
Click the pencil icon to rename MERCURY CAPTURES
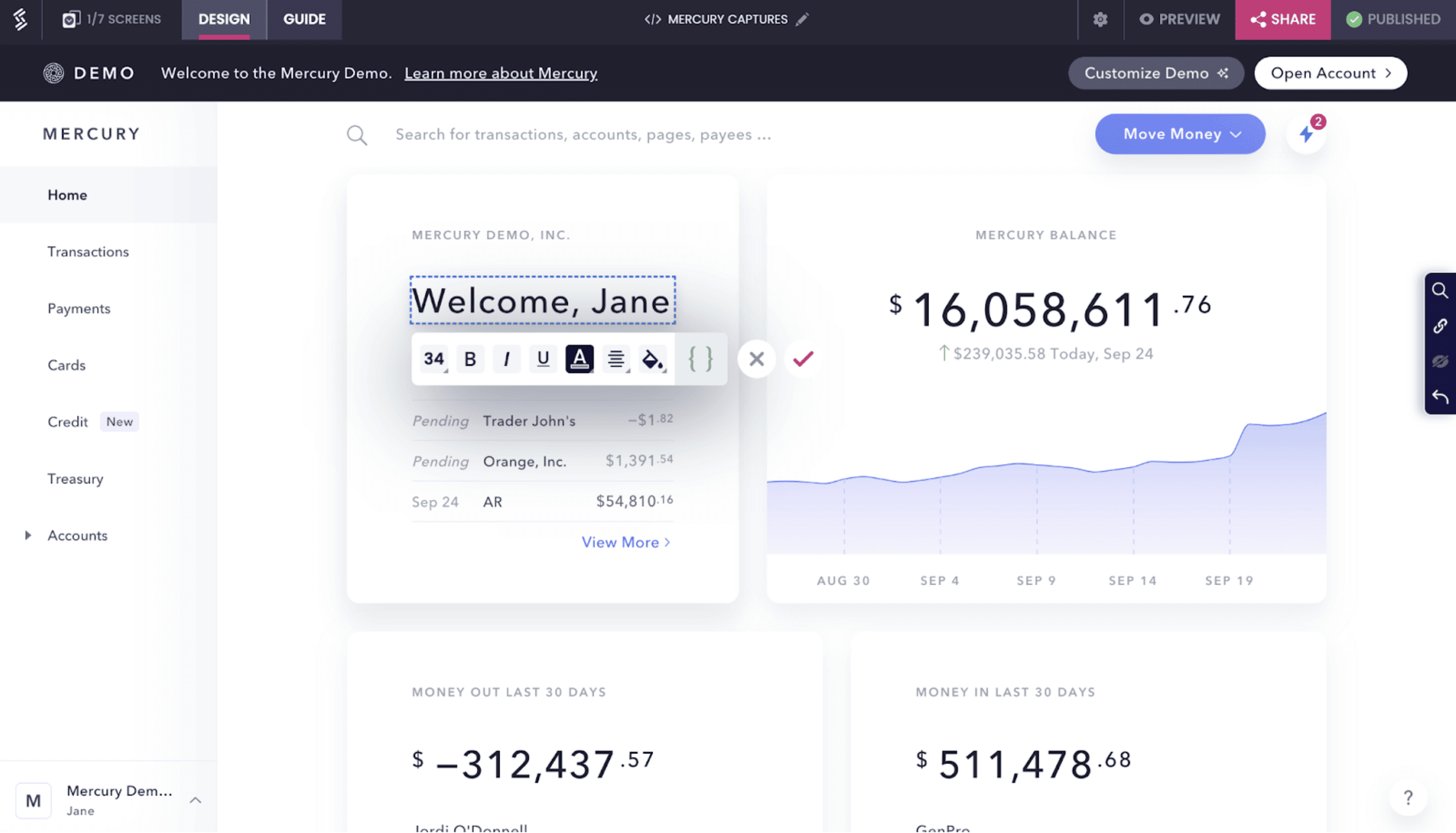803,19
